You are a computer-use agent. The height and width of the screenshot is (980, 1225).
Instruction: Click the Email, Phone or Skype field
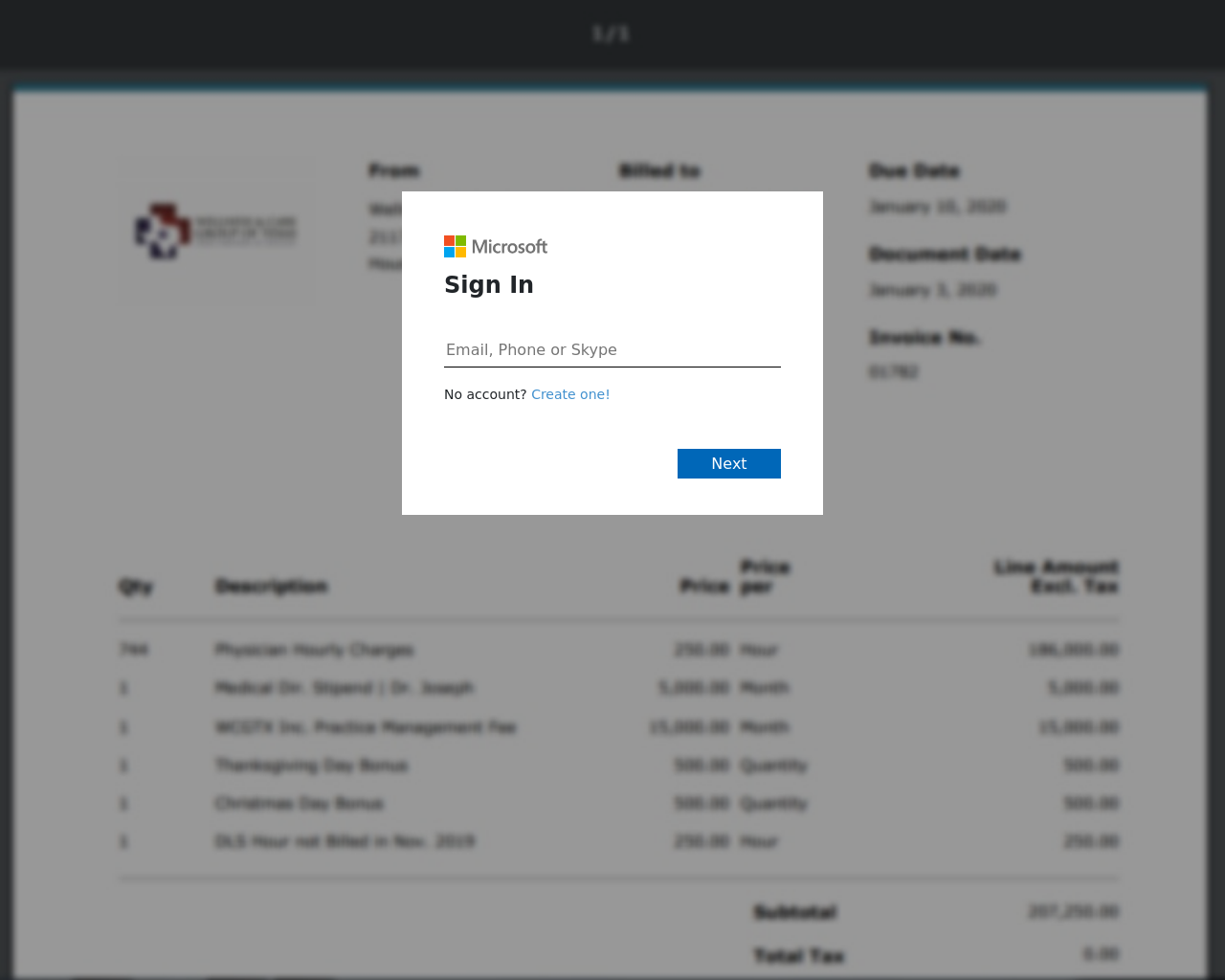point(612,350)
